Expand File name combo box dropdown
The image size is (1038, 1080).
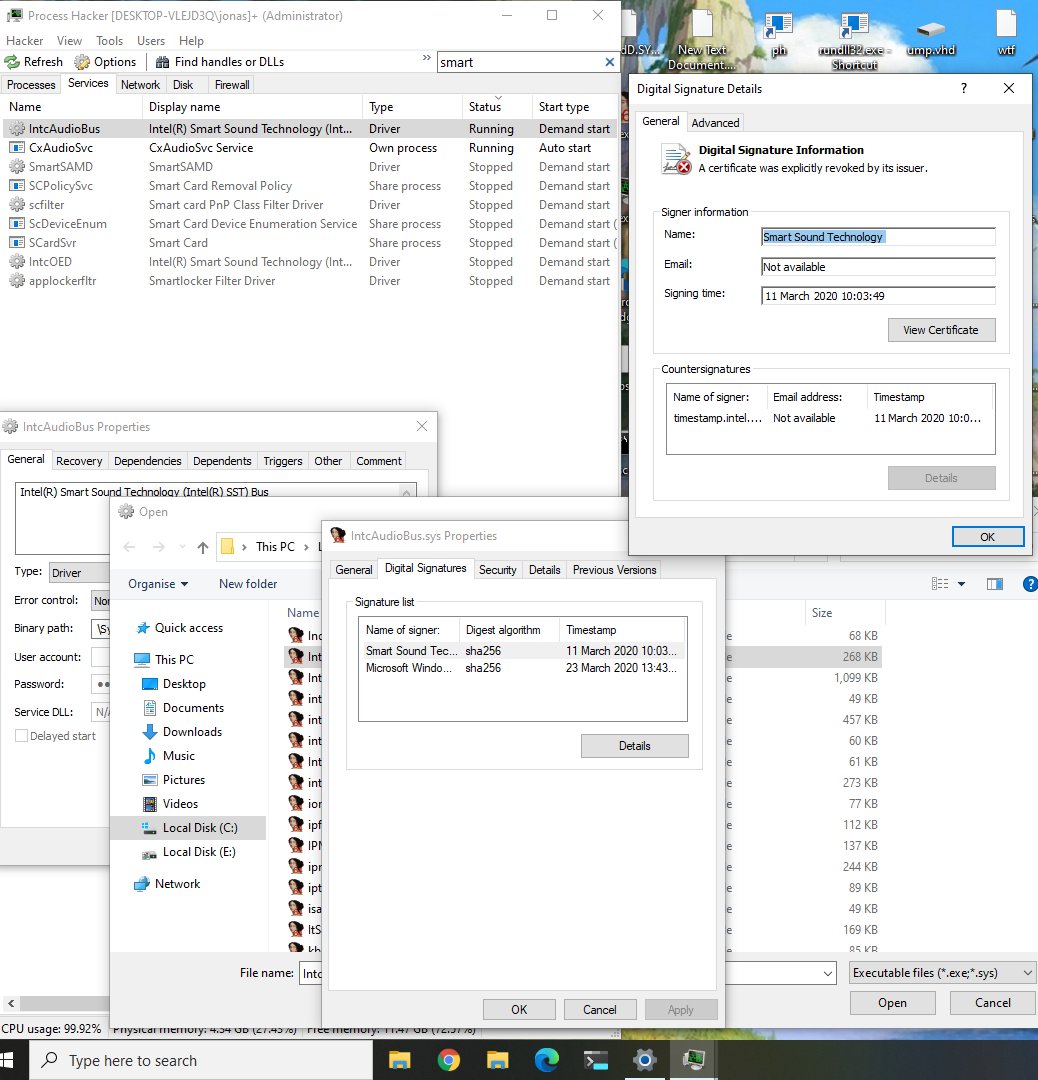click(827, 973)
